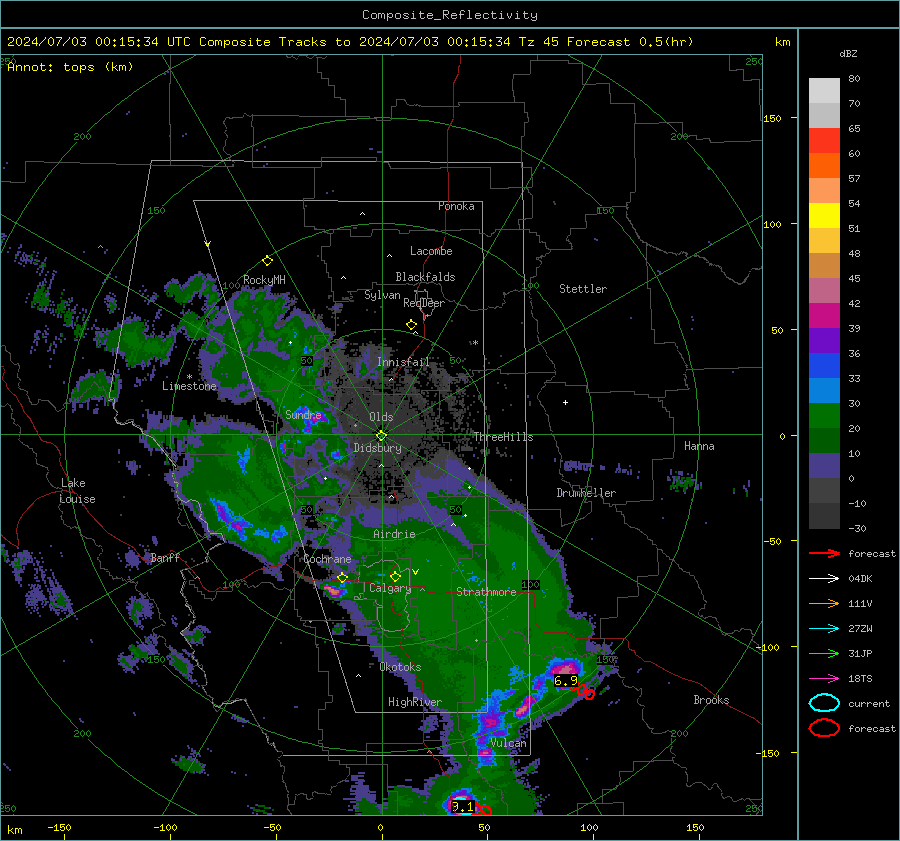This screenshot has height=841, width=900.
Task: Click the Strathmore label
Action: click(486, 592)
